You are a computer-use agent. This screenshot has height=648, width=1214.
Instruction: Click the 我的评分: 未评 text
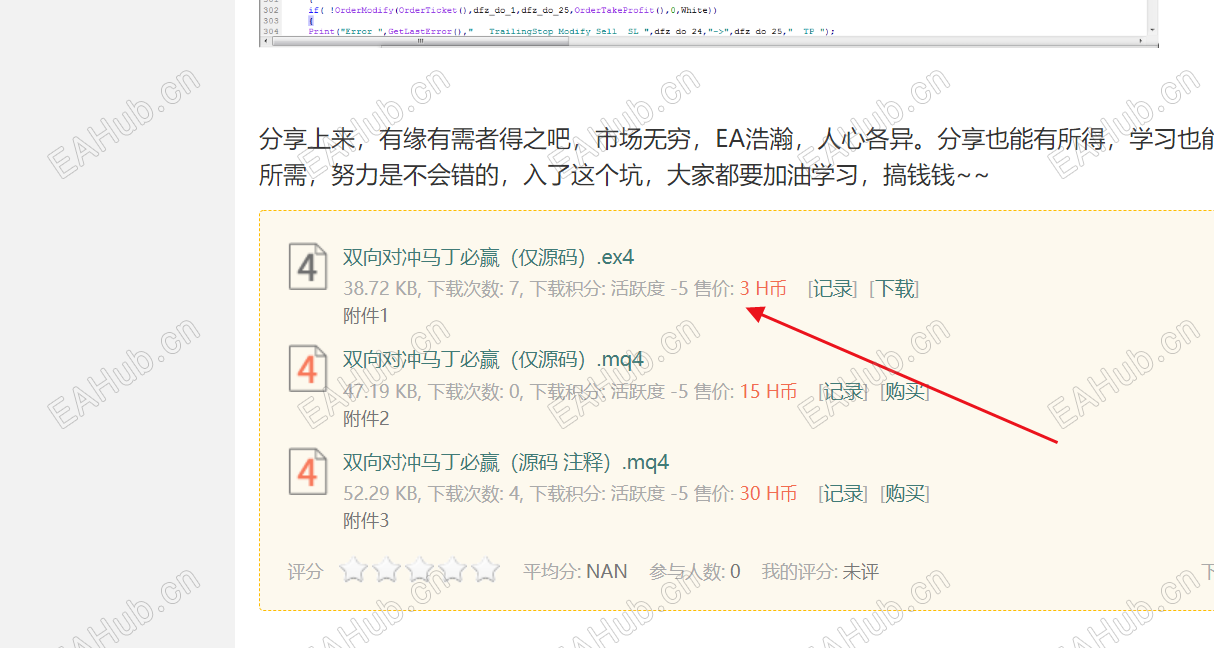click(820, 572)
